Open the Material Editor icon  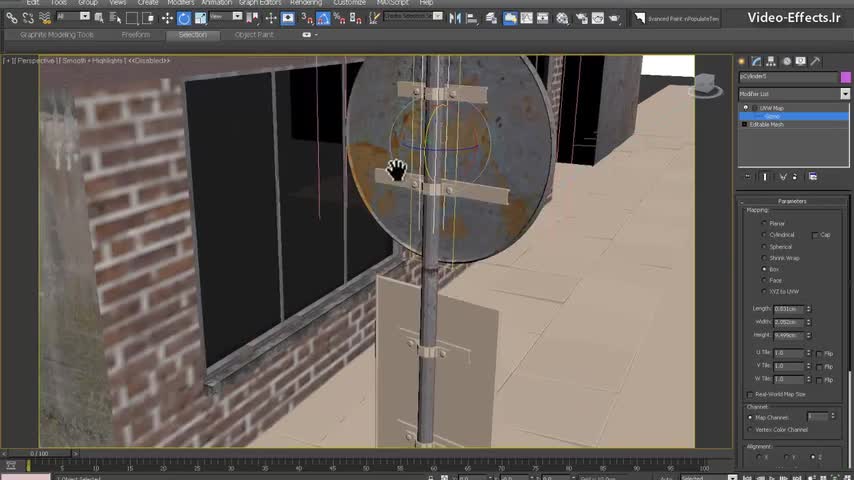coord(562,18)
